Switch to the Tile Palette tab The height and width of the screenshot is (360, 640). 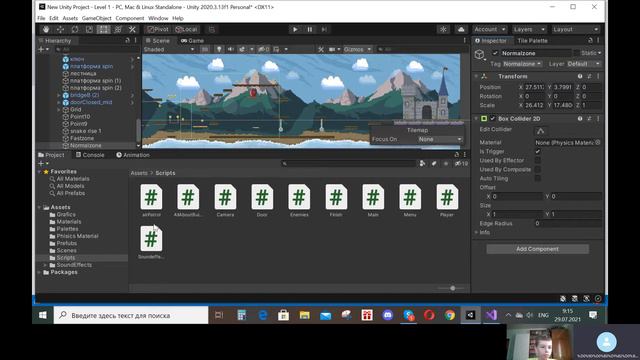click(x=532, y=41)
